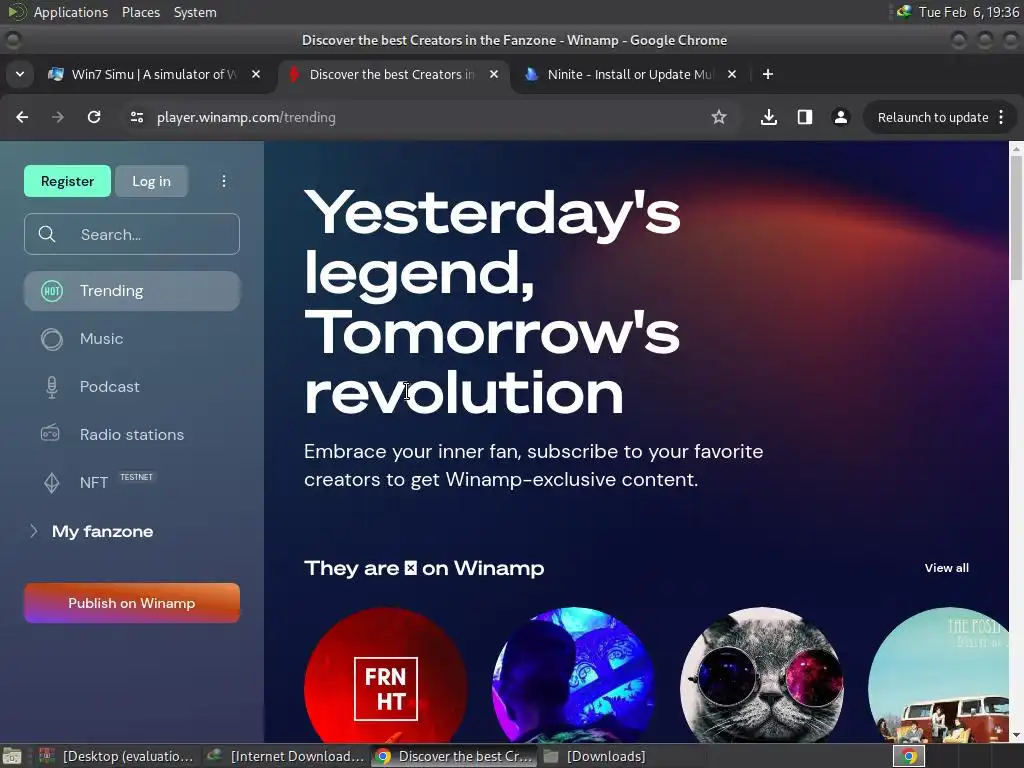The height and width of the screenshot is (768, 1024).
Task: Click the Winamp Search field
Action: click(x=132, y=234)
